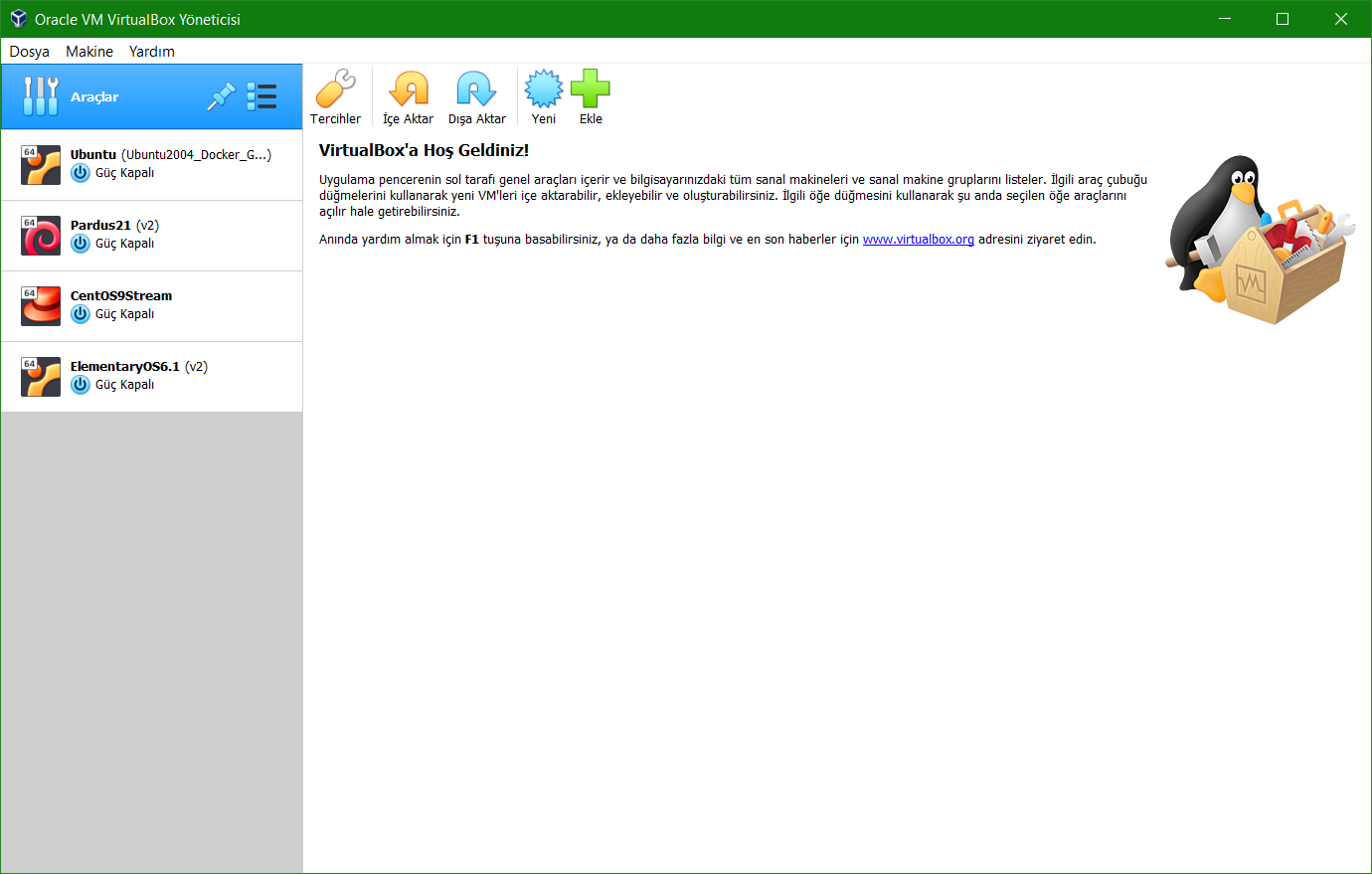
Task: Click the Tercihler label text
Action: tap(335, 119)
